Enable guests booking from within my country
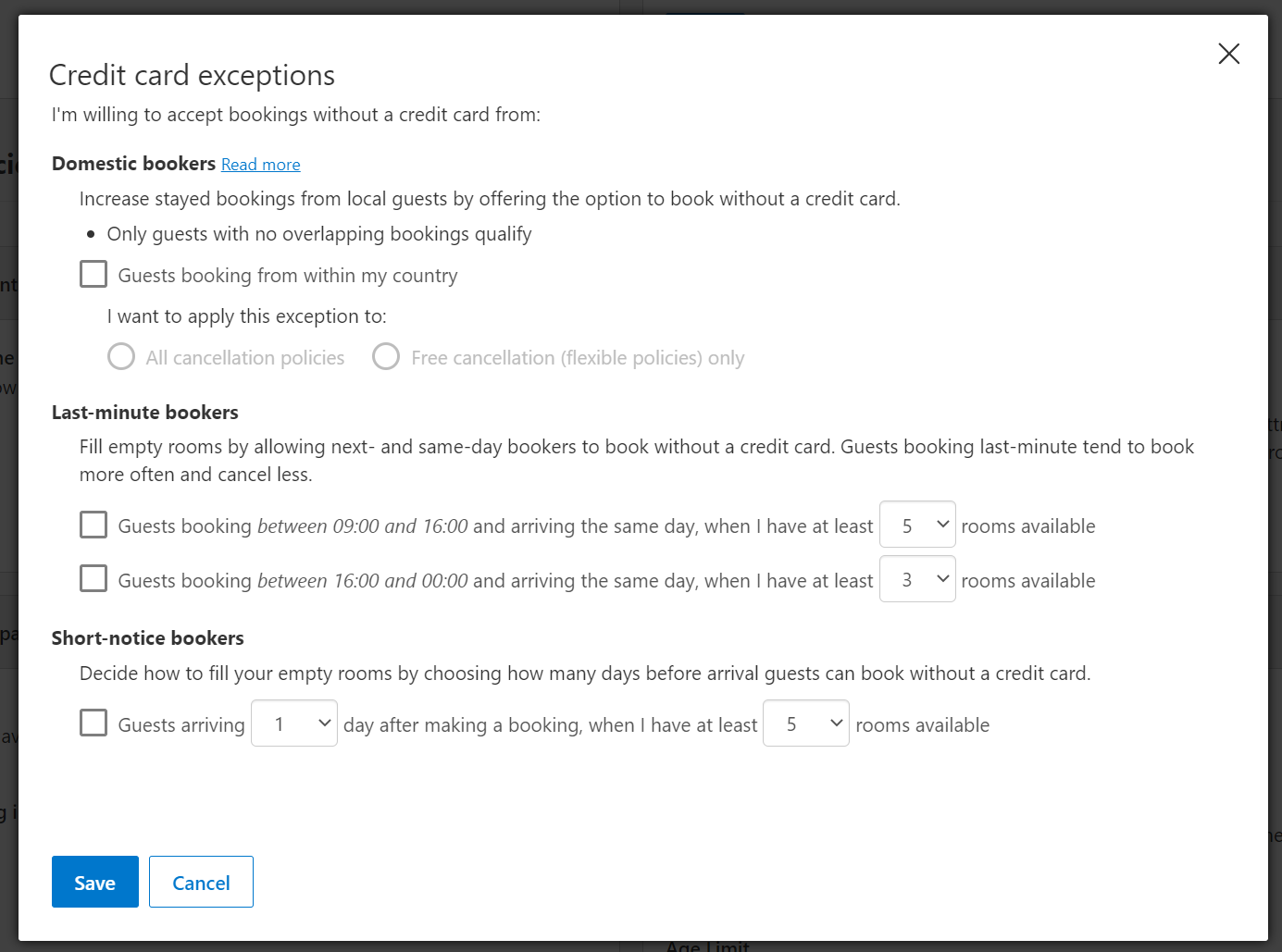The width and height of the screenshot is (1282, 952). click(x=93, y=274)
